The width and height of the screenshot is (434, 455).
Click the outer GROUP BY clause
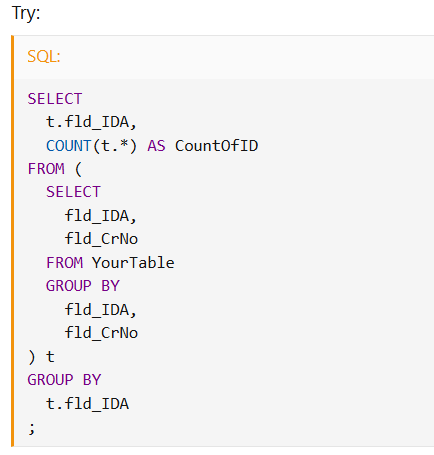tap(64, 380)
